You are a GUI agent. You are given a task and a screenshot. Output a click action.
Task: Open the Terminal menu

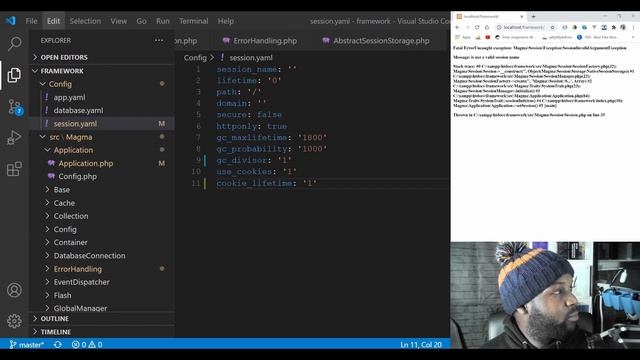point(193,21)
